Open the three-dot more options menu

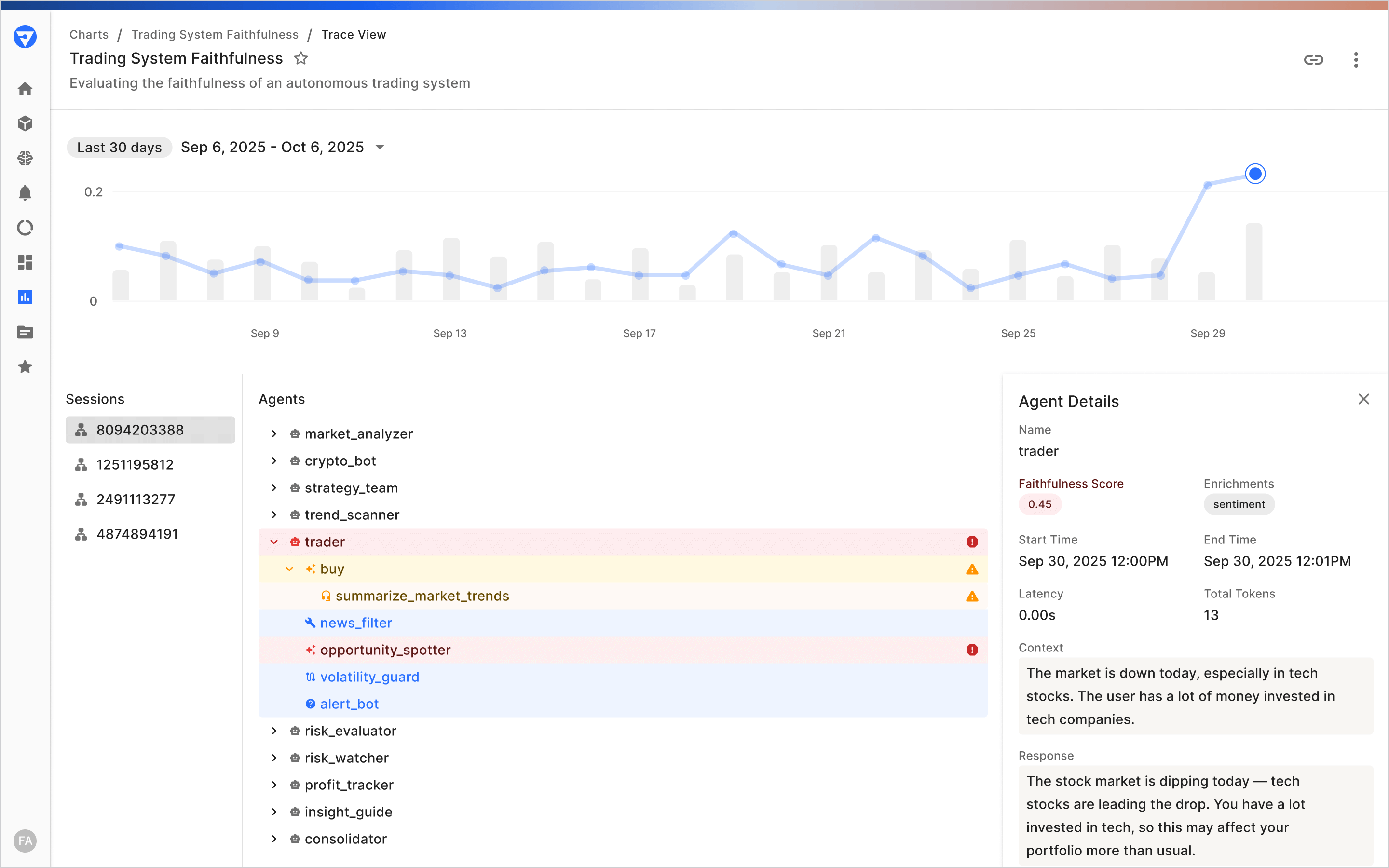1356,60
